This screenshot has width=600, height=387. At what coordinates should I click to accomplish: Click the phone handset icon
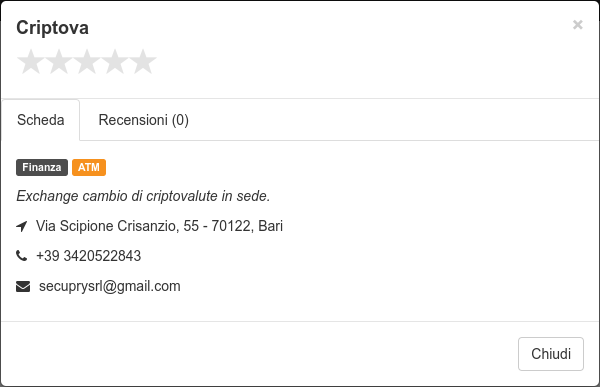pos(21,255)
